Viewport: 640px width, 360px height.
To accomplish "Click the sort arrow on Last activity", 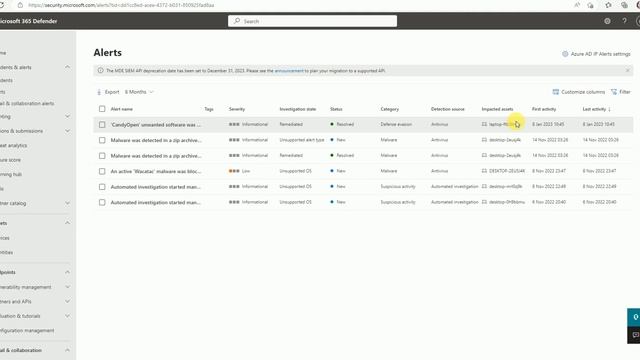I will [x=609, y=109].
